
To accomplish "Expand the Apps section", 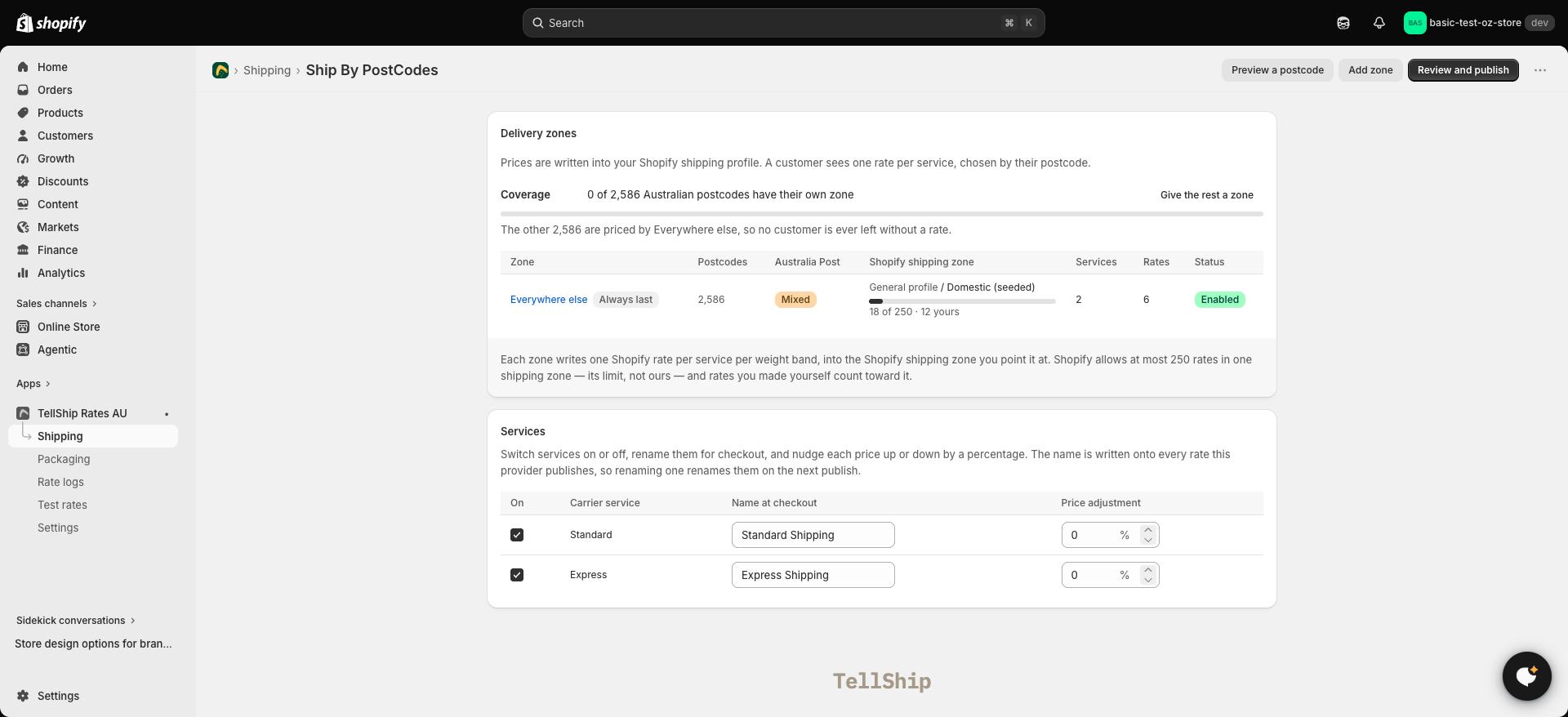I will 33,384.
